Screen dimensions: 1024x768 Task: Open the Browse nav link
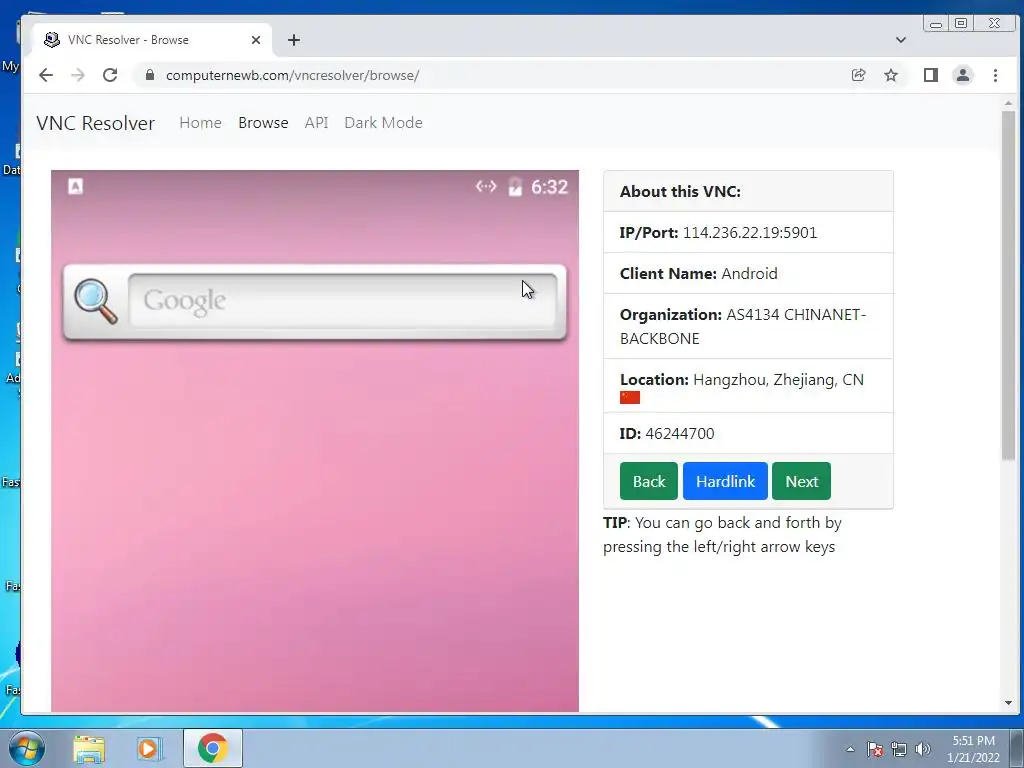[263, 123]
